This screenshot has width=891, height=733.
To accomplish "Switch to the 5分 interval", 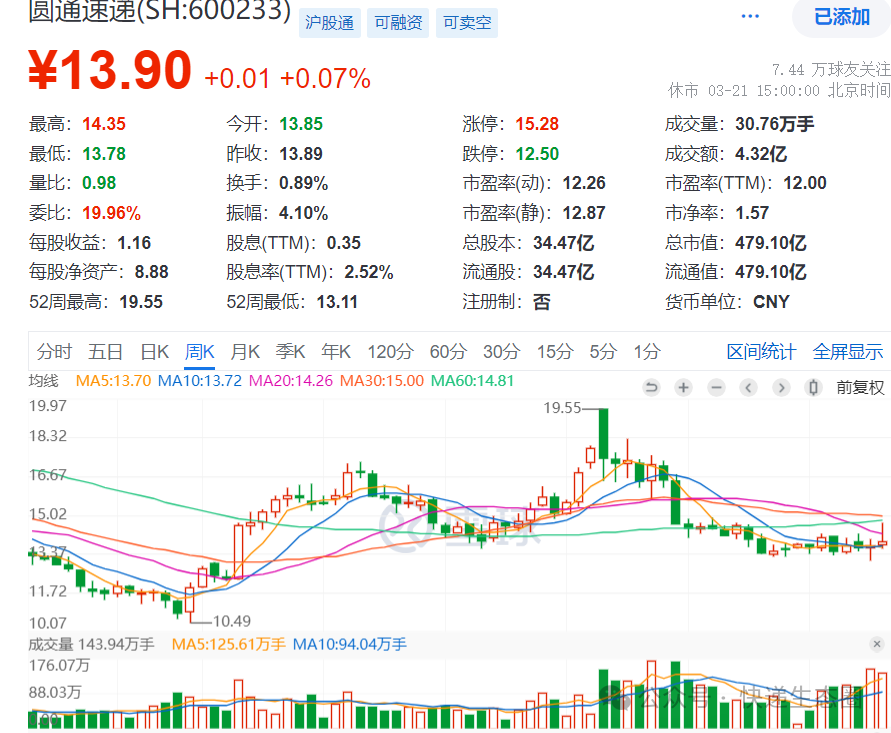I will pos(602,352).
